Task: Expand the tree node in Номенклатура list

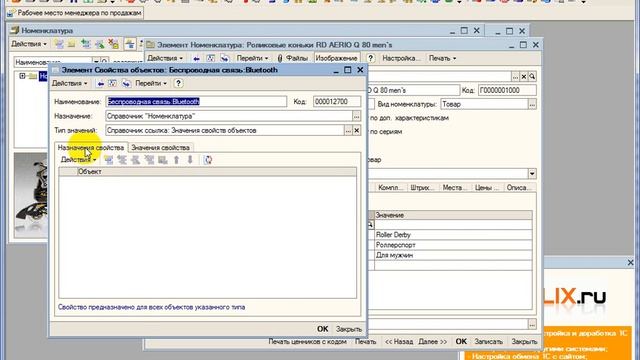Action: pos(22,76)
